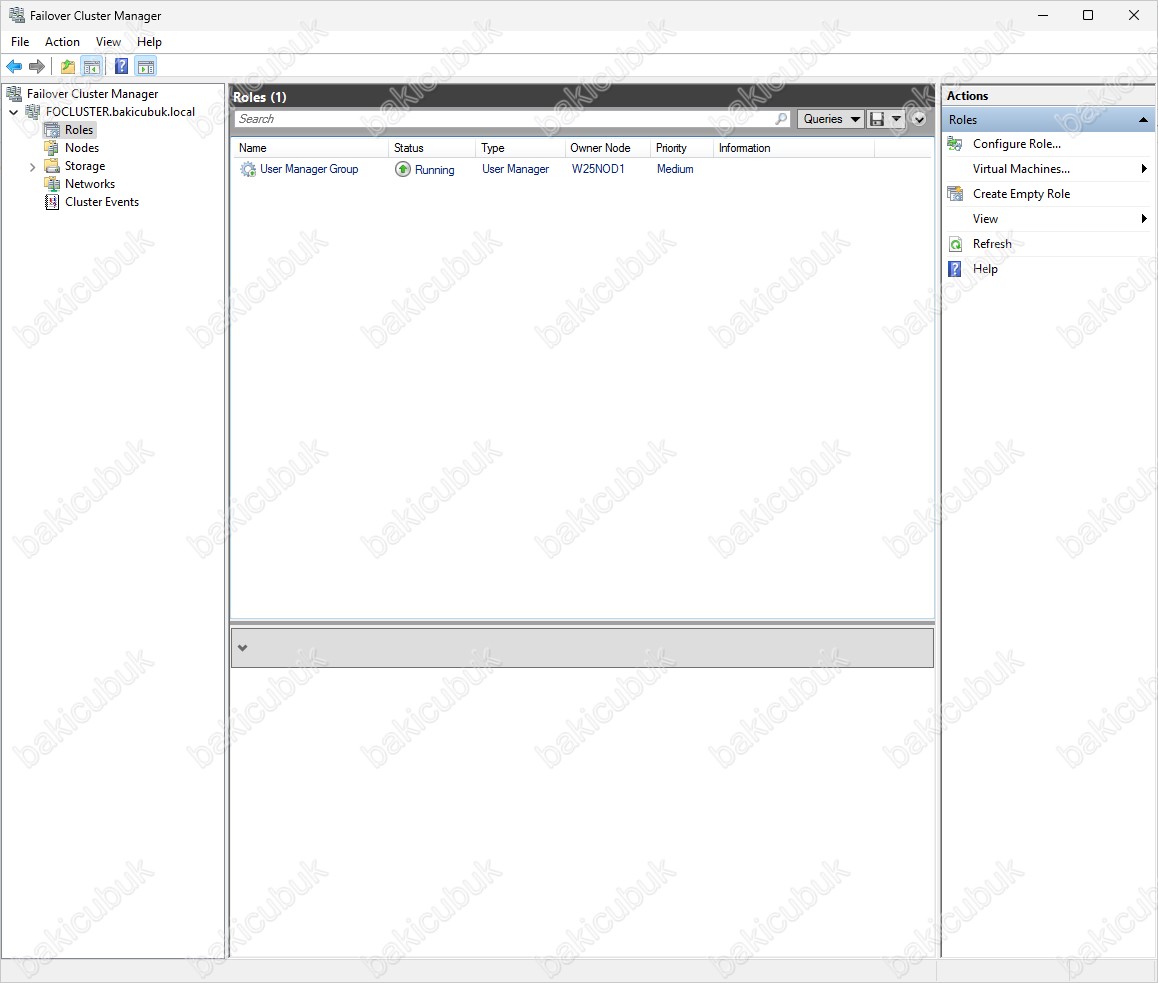Click the Medium priority cell

click(675, 169)
